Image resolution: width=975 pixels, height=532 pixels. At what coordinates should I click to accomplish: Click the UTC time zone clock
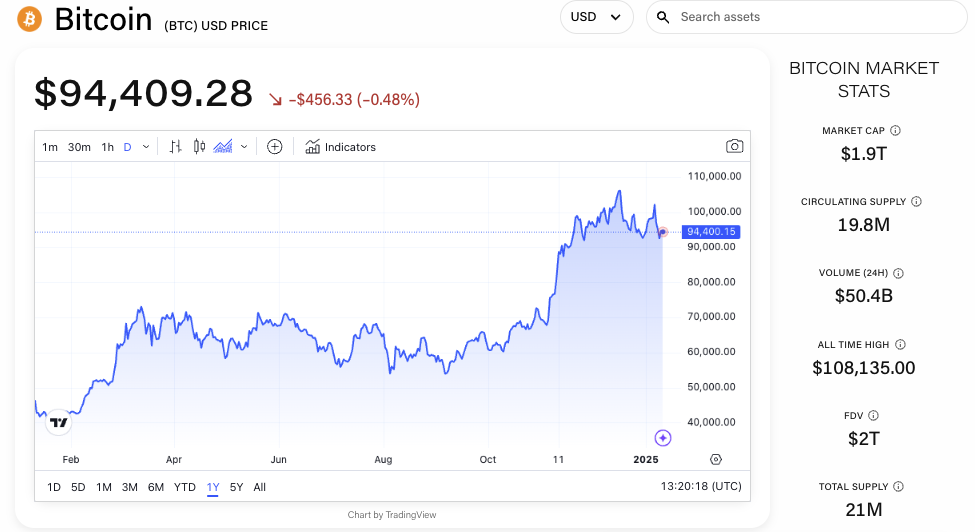pos(701,487)
